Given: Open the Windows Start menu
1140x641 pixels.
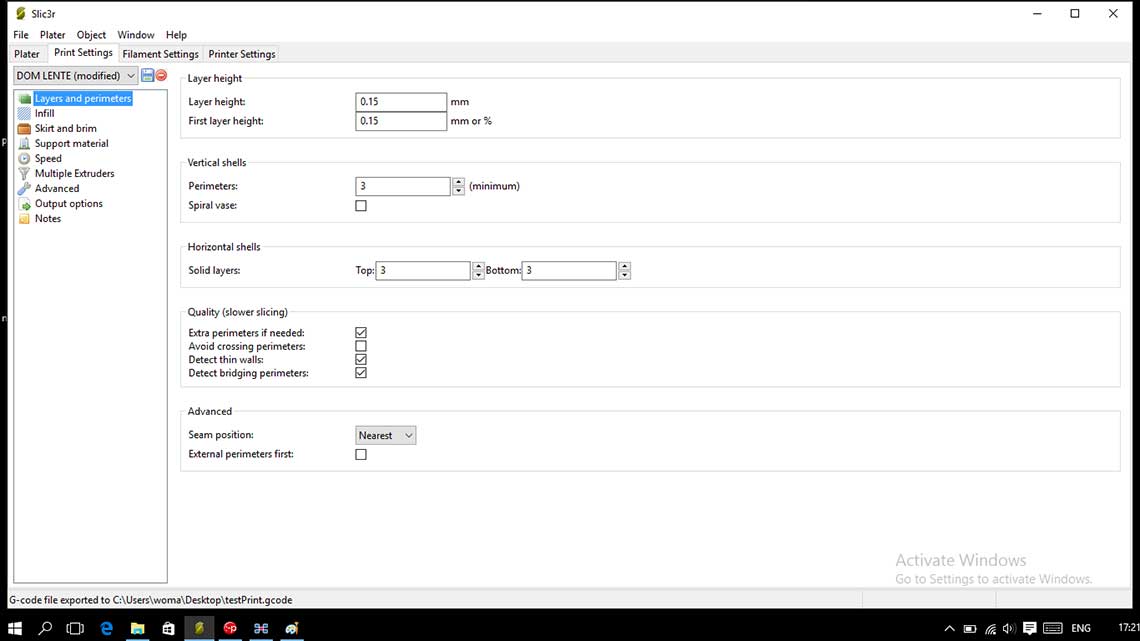Looking at the screenshot, I should pyautogui.click(x=15, y=629).
